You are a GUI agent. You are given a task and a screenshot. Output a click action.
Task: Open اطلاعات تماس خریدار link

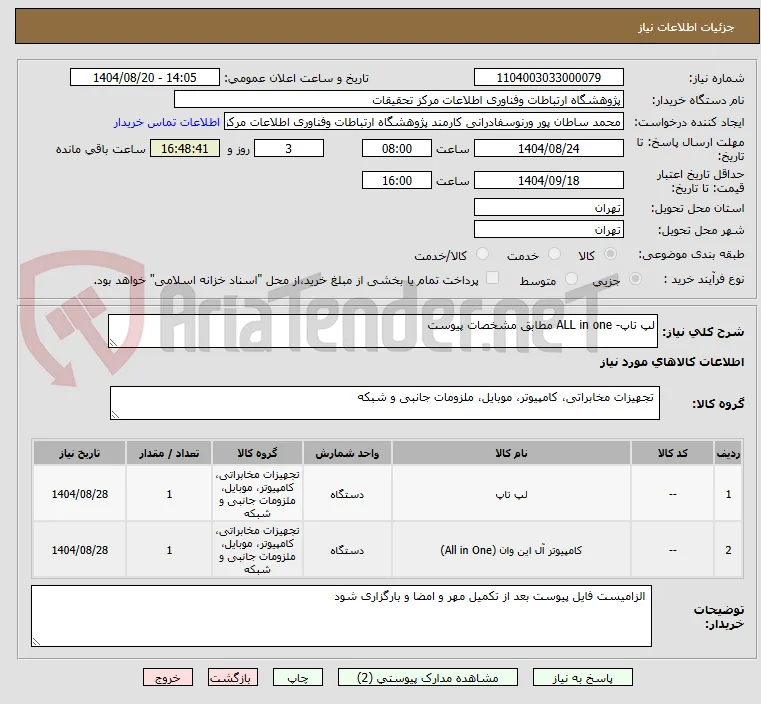click(167, 122)
